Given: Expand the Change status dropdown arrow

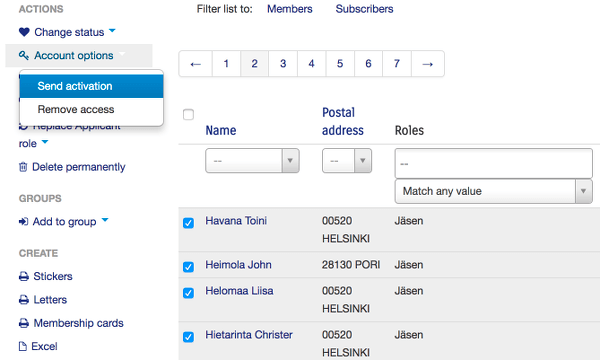Looking at the screenshot, I should pos(112,31).
